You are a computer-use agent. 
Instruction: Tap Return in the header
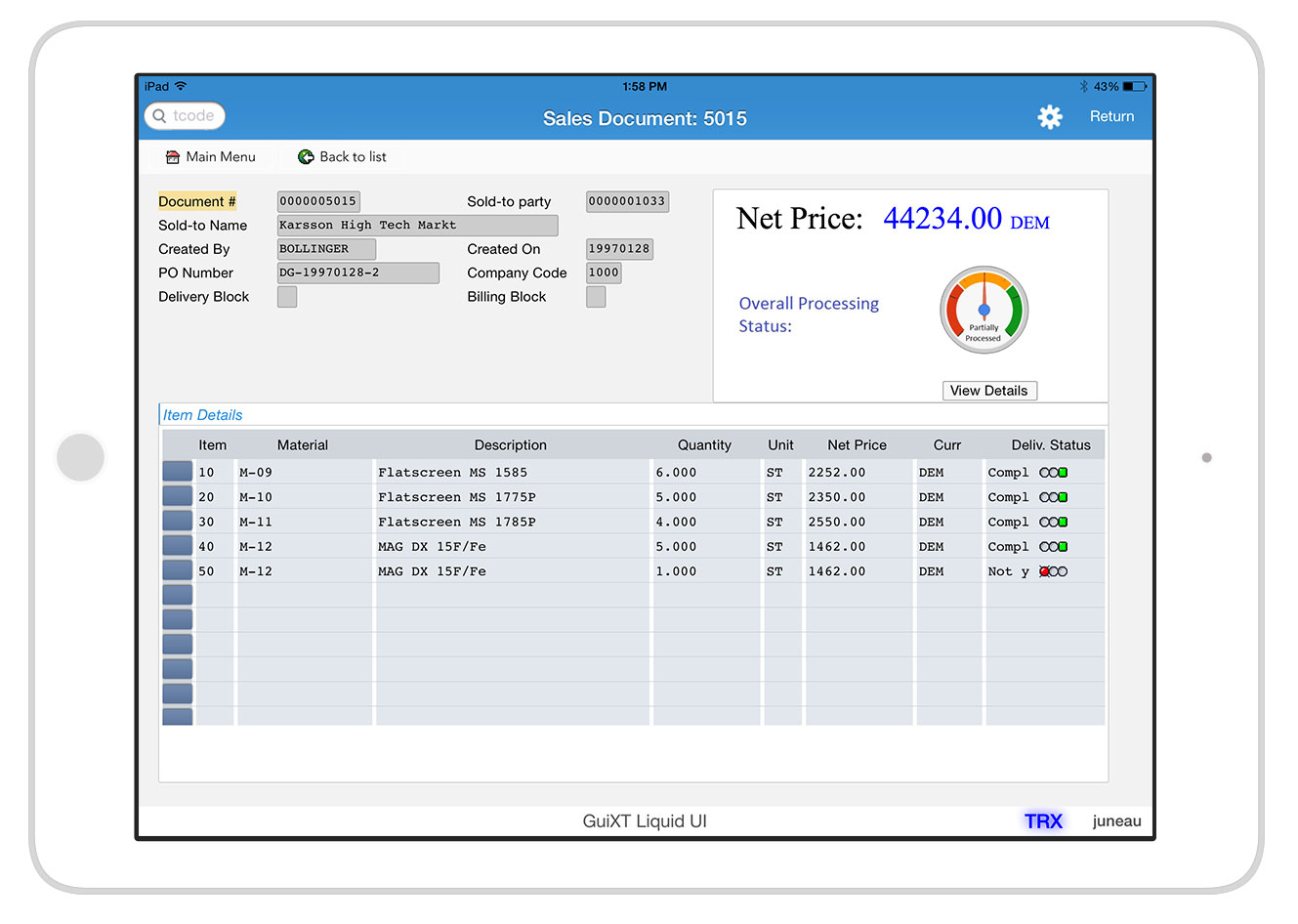coord(1111,116)
